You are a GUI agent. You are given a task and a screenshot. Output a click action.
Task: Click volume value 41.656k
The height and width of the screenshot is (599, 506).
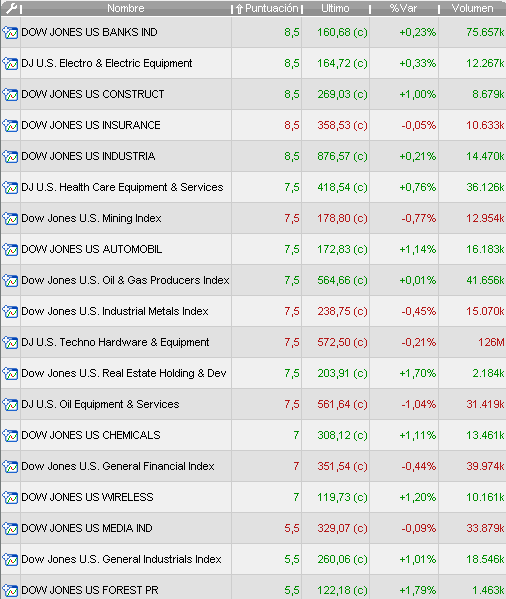(x=485, y=280)
